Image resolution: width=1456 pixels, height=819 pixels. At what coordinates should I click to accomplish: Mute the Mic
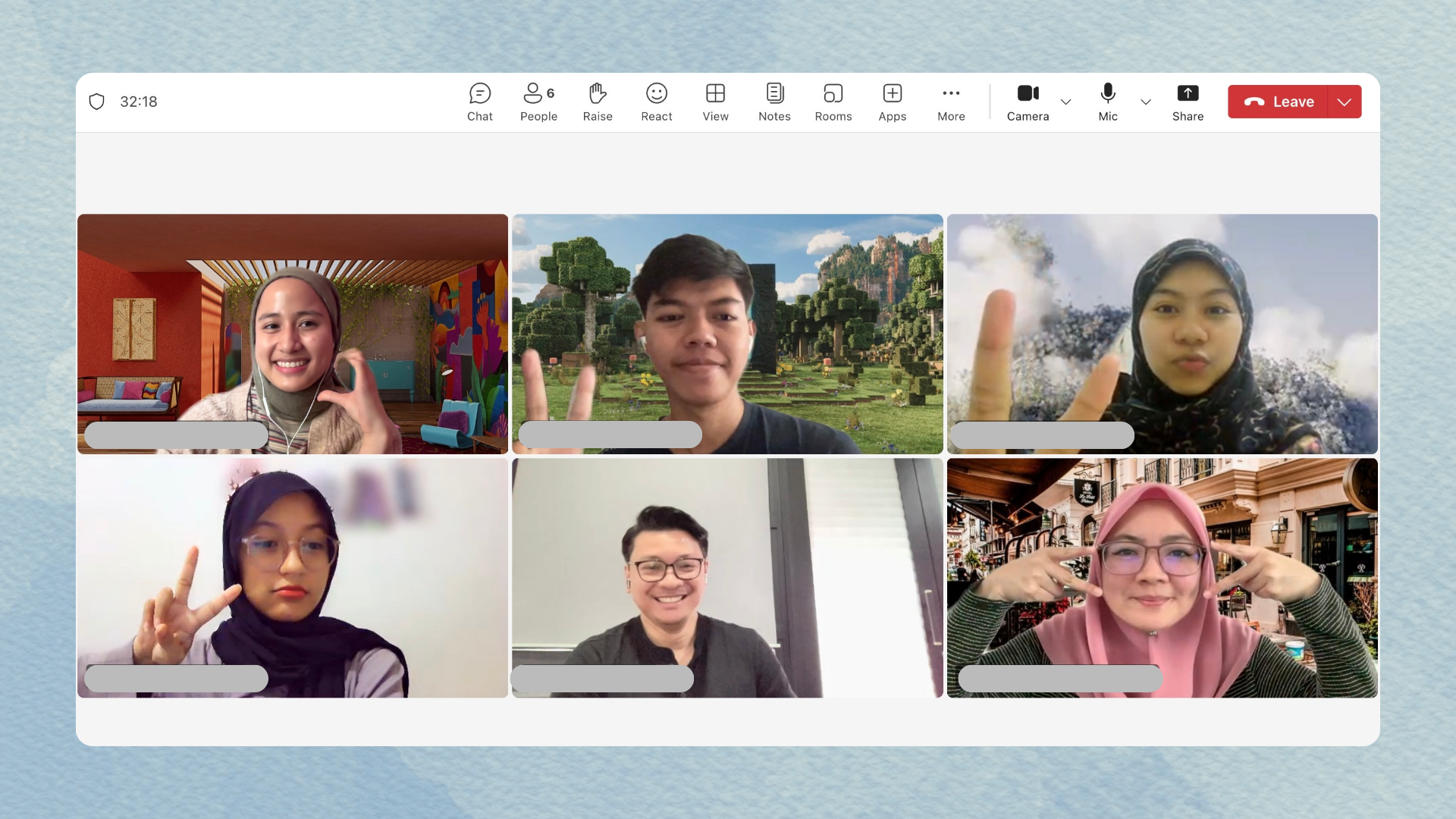1107,102
